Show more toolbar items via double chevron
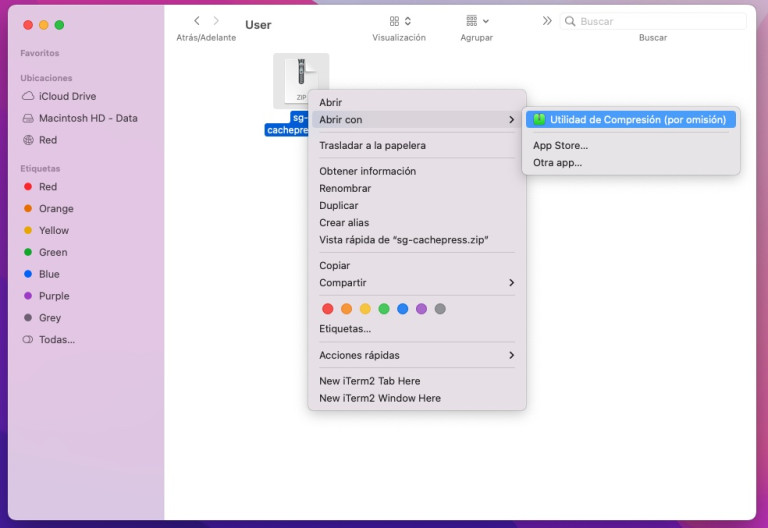 point(547,21)
